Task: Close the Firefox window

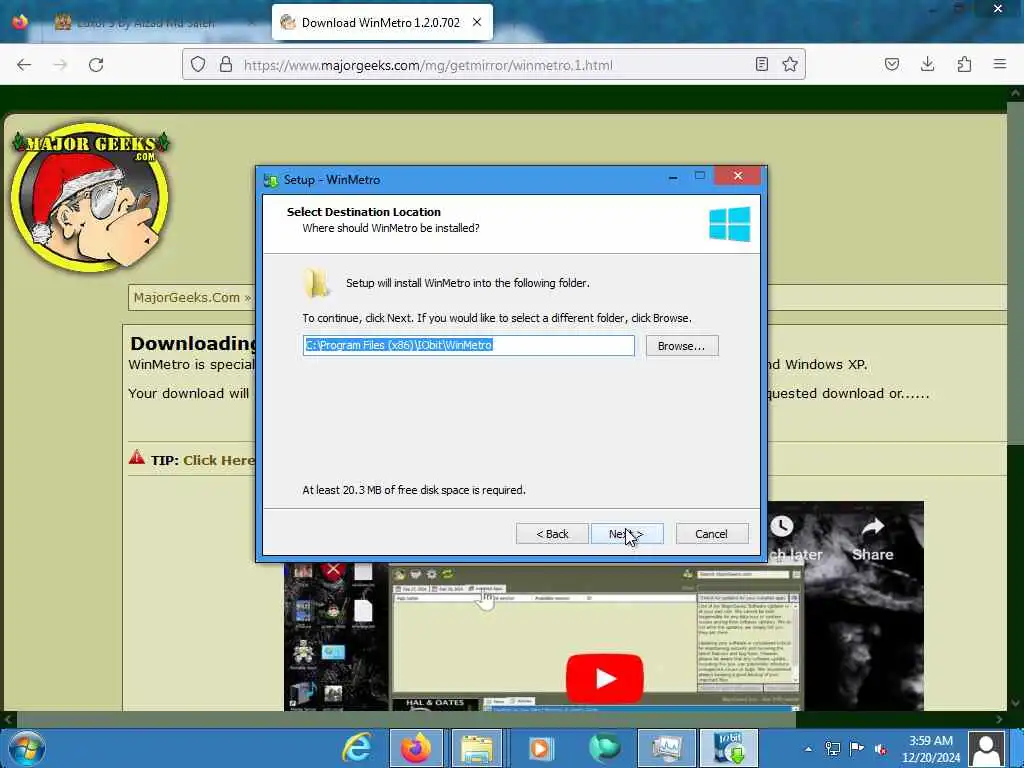Action: pyautogui.click(x=998, y=9)
